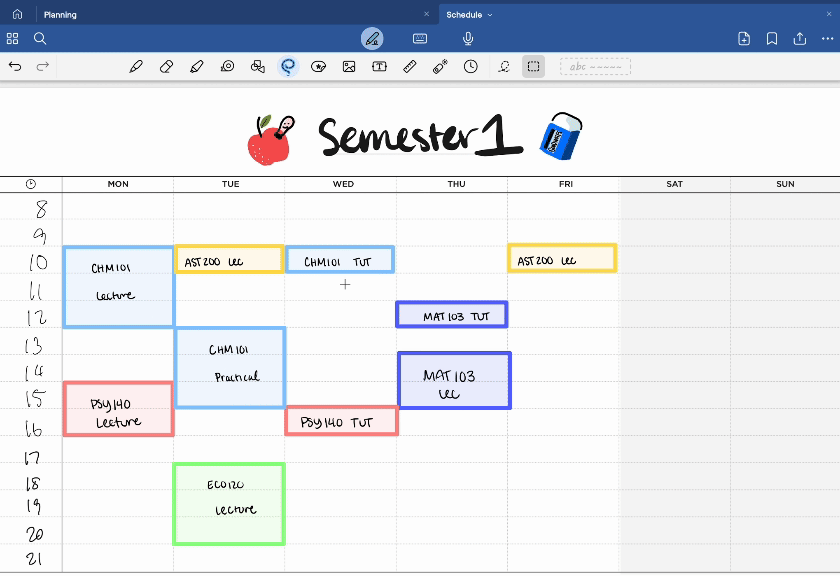Select the Eraser tool
Viewport: 840px width, 576px height.
pyautogui.click(x=166, y=67)
